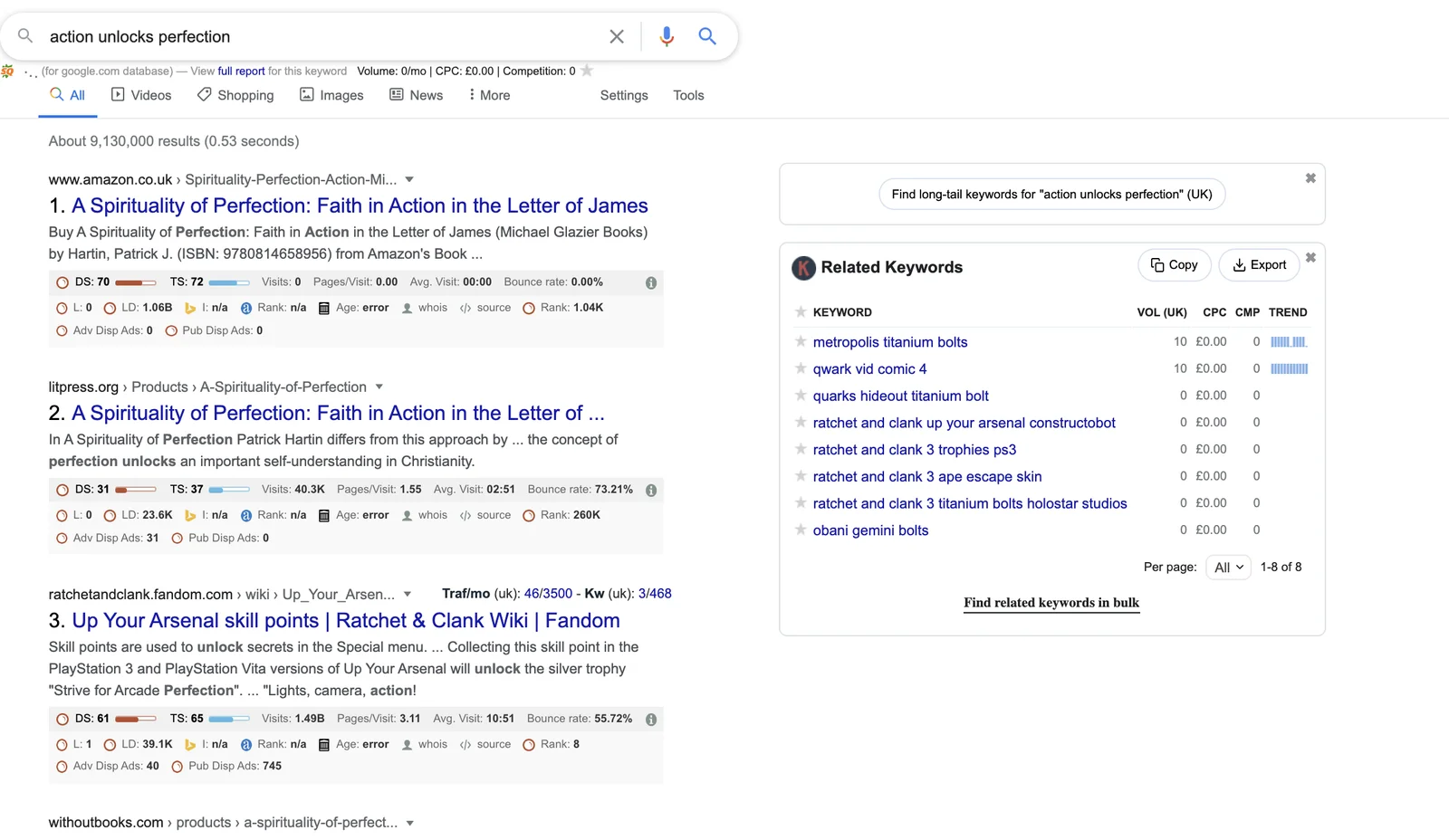Image resolution: width=1449 pixels, height=840 pixels.
Task: Open Up Your Arsenal skill points Fandom result
Action: pos(346,620)
